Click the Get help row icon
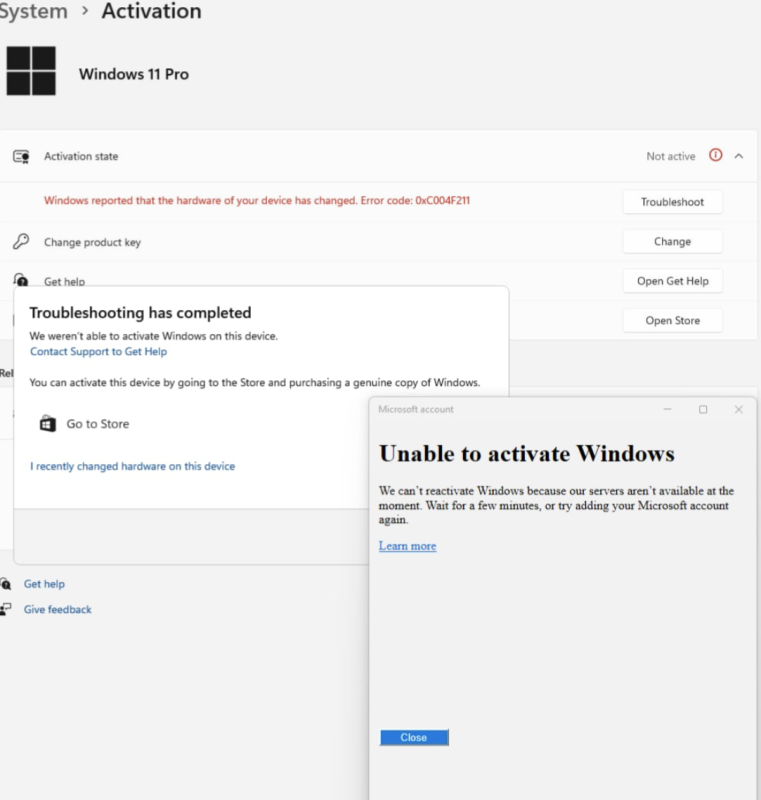Viewport: 761px width, 800px height. [x=21, y=280]
